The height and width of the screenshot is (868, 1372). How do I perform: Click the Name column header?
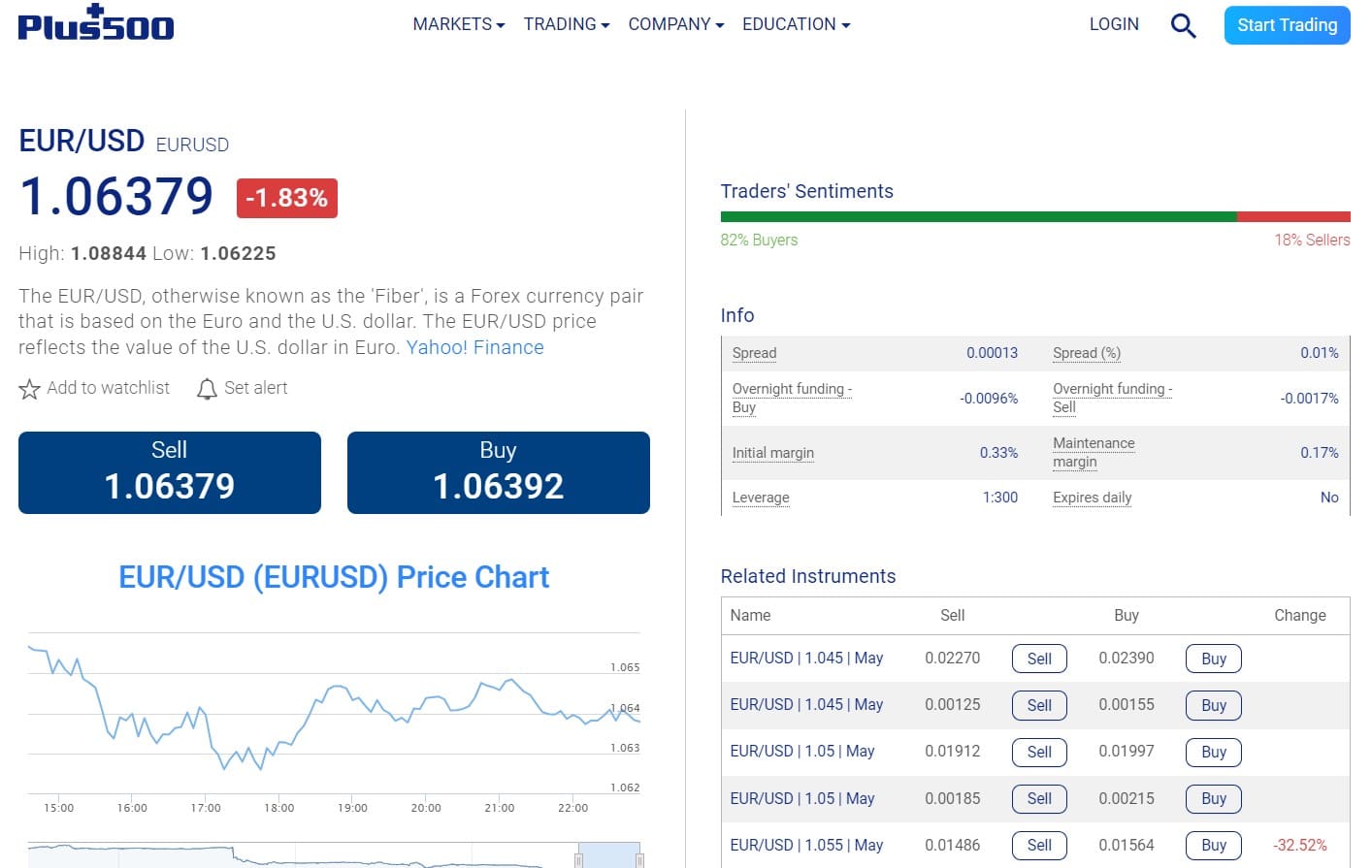click(x=750, y=615)
